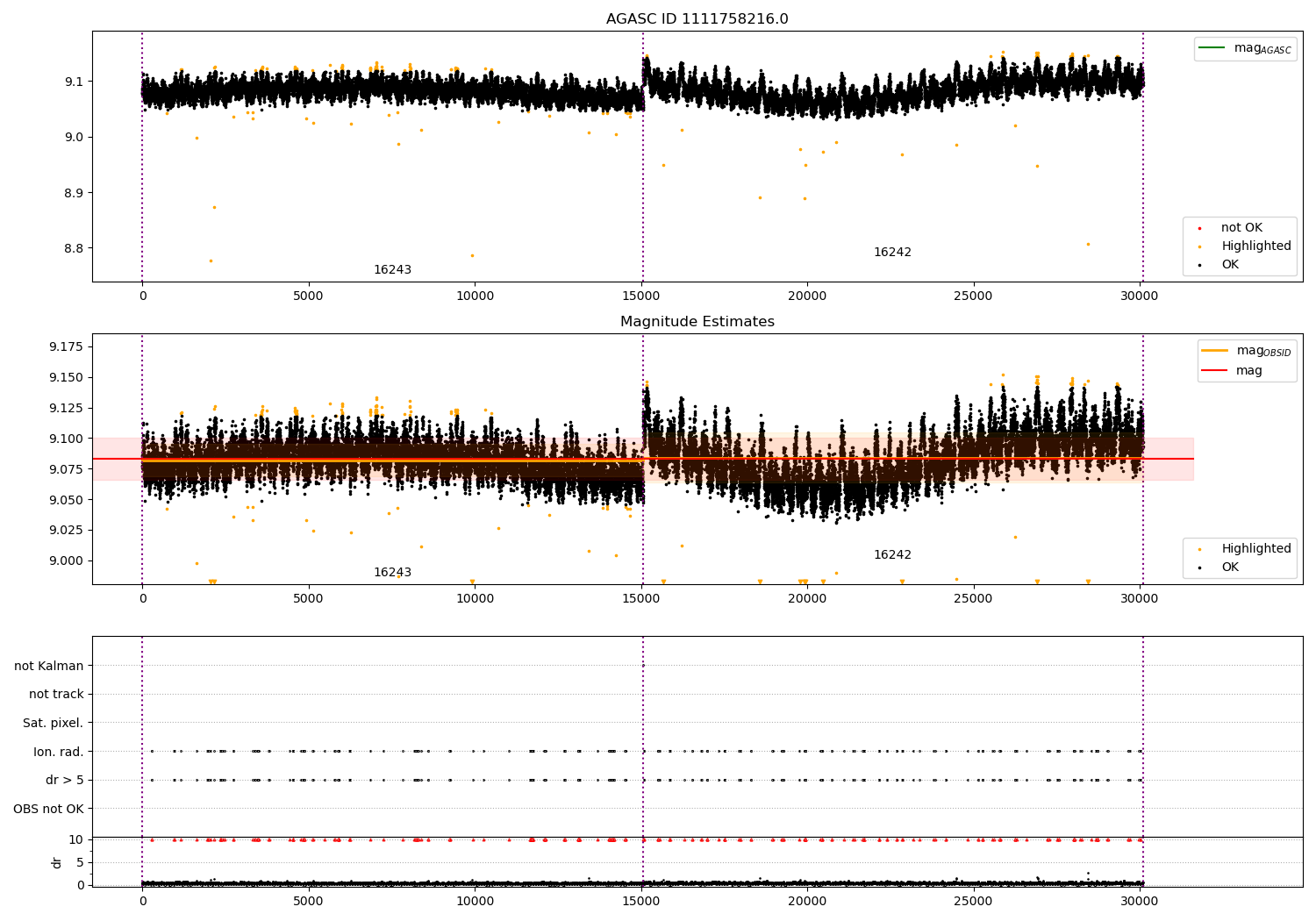This screenshot has height=921, width=1316.
Task: Click the title "AGASC ID 1111758216.0"
Action: [697, 19]
